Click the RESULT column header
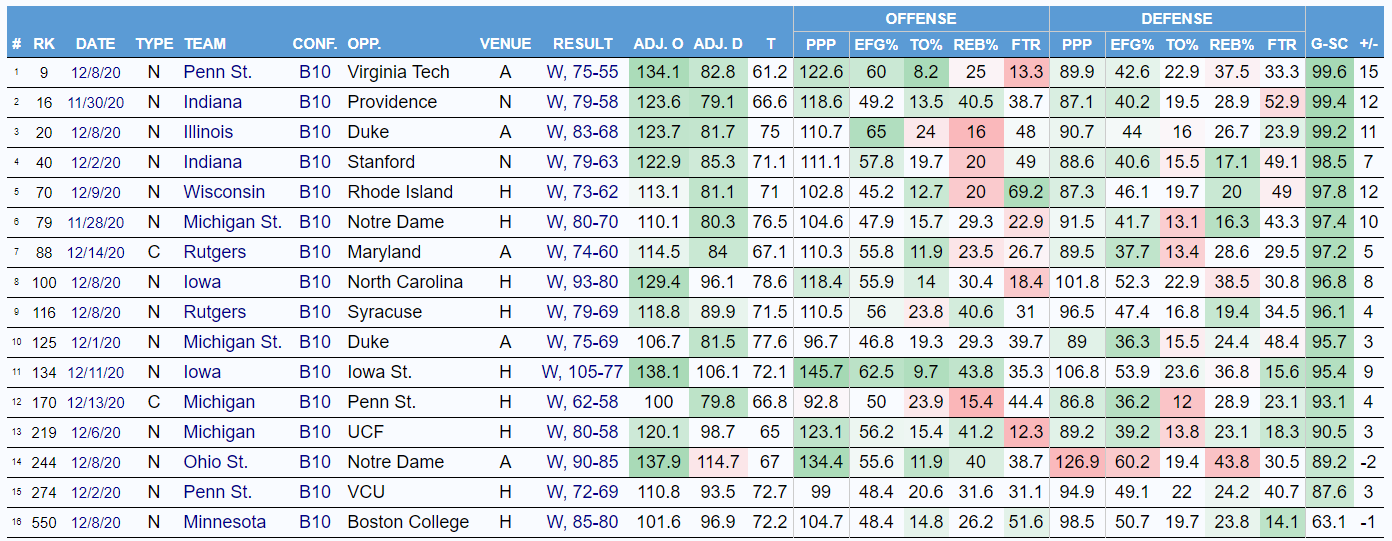 pyautogui.click(x=583, y=44)
